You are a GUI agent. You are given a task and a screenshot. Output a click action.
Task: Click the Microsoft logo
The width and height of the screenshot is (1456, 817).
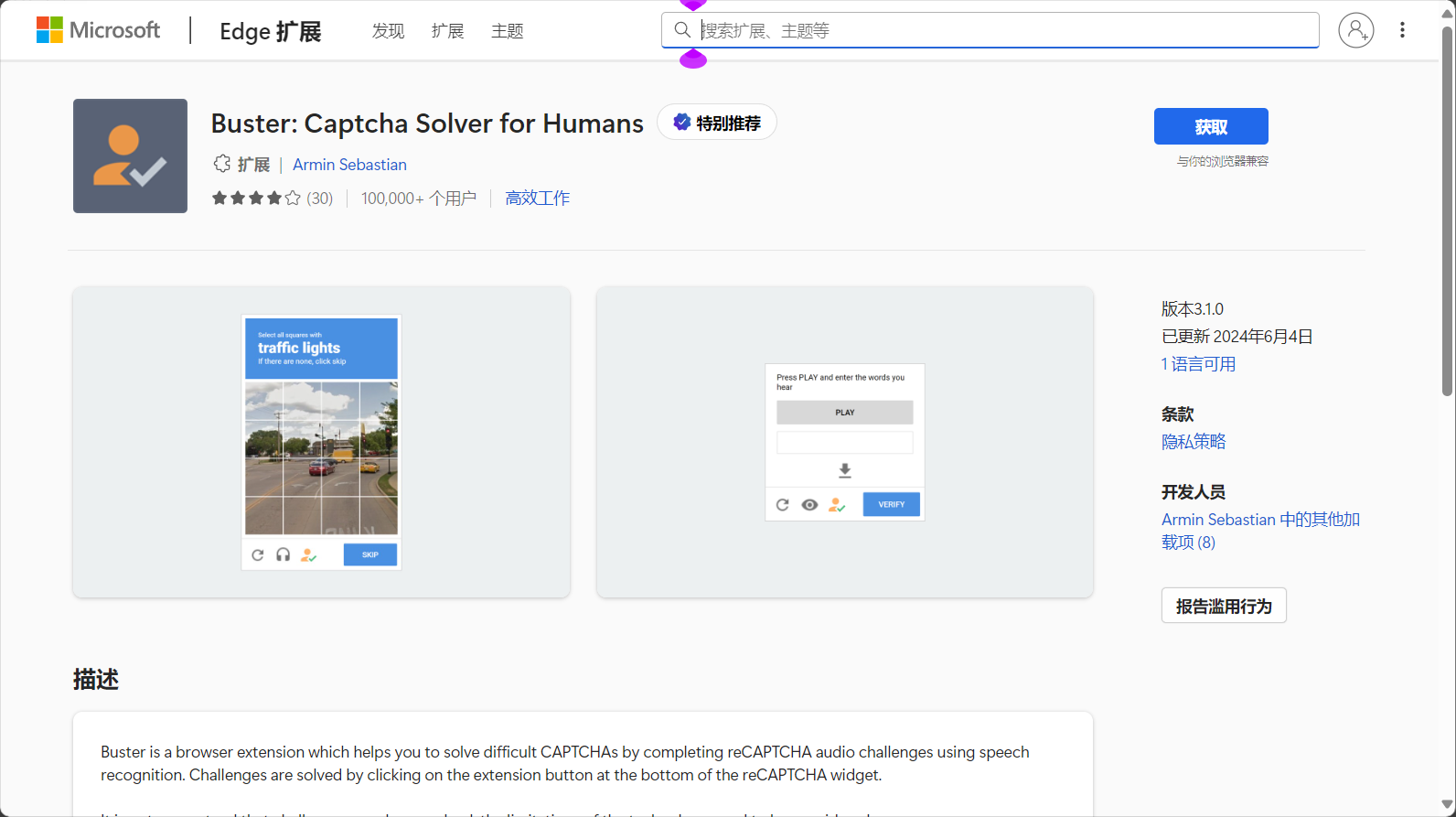pos(98,30)
